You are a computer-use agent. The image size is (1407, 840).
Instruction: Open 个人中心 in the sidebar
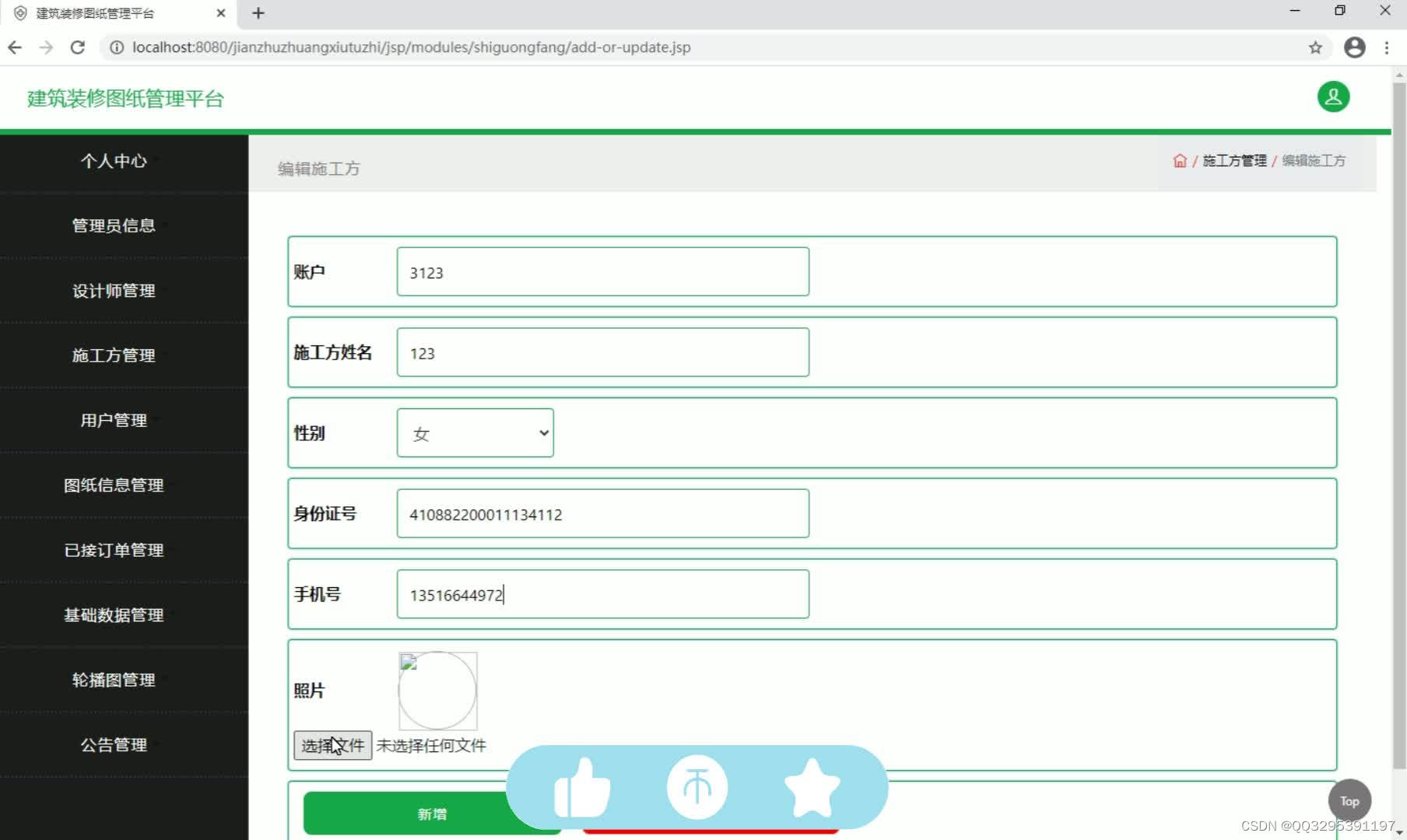tap(114, 161)
